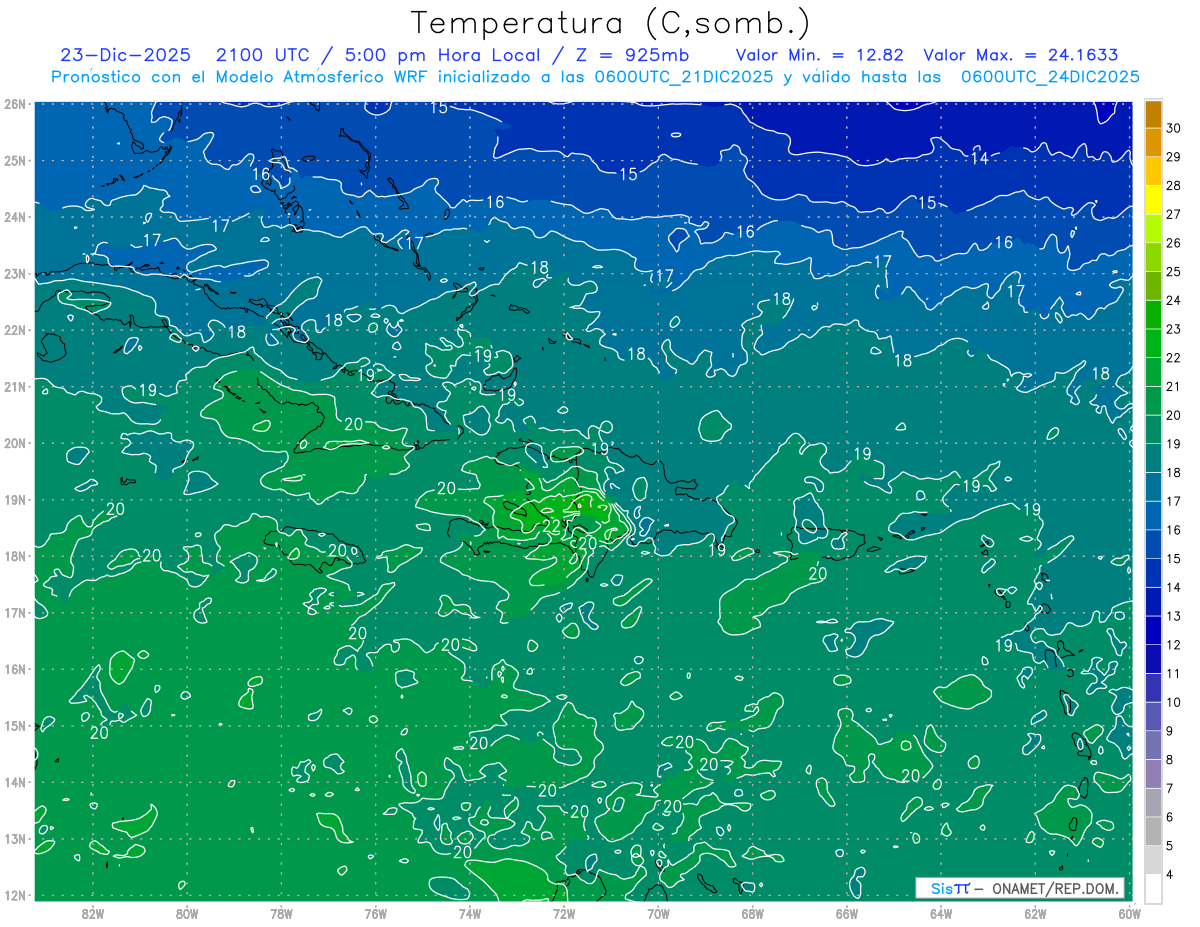This screenshot has height=927, width=1200.
Task: Click the "16N" latitude axis label
Action: coord(15,669)
